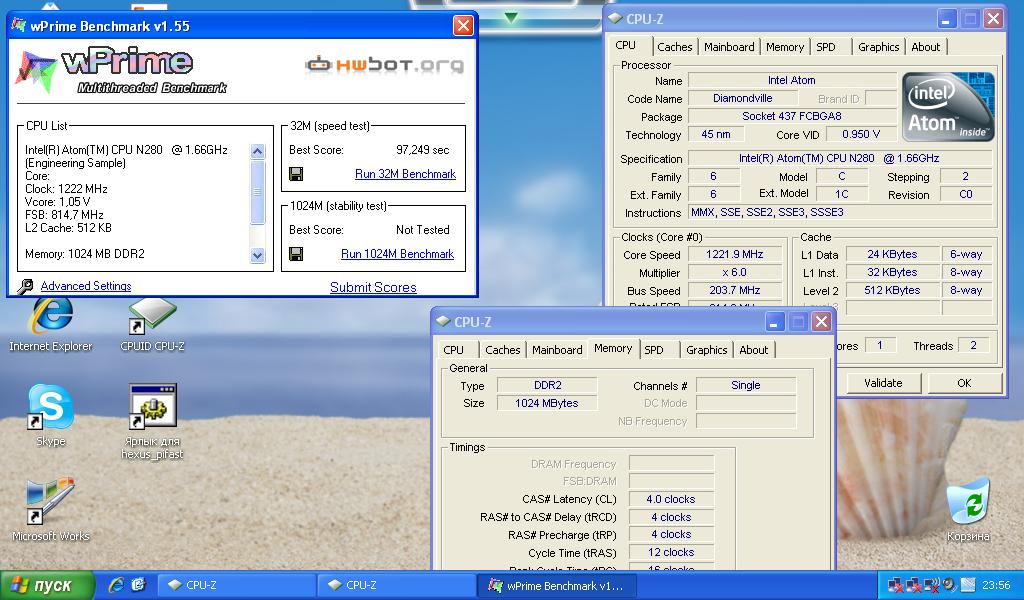The height and width of the screenshot is (600, 1024).
Task: Click the 32M Best Score 97,249 sec
Action: pos(423,150)
